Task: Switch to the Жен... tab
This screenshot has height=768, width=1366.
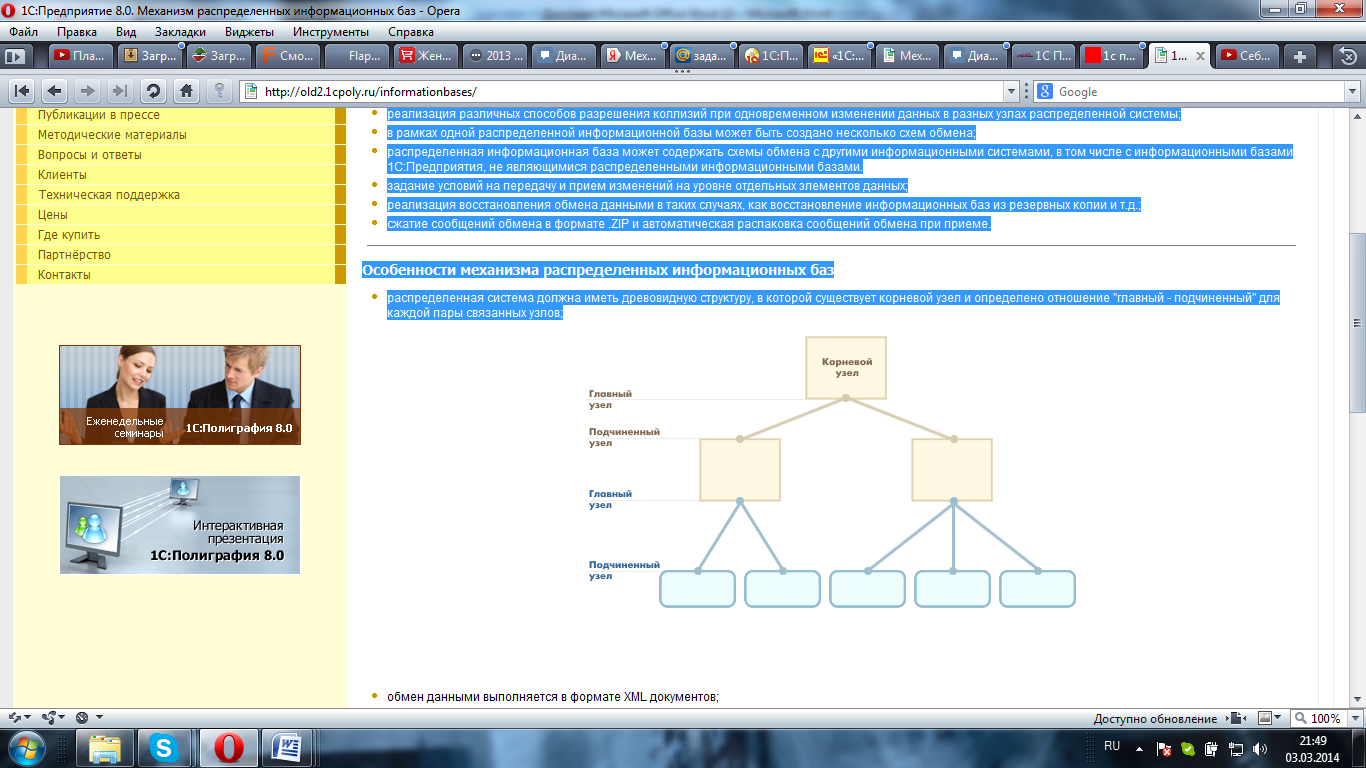Action: [426, 56]
